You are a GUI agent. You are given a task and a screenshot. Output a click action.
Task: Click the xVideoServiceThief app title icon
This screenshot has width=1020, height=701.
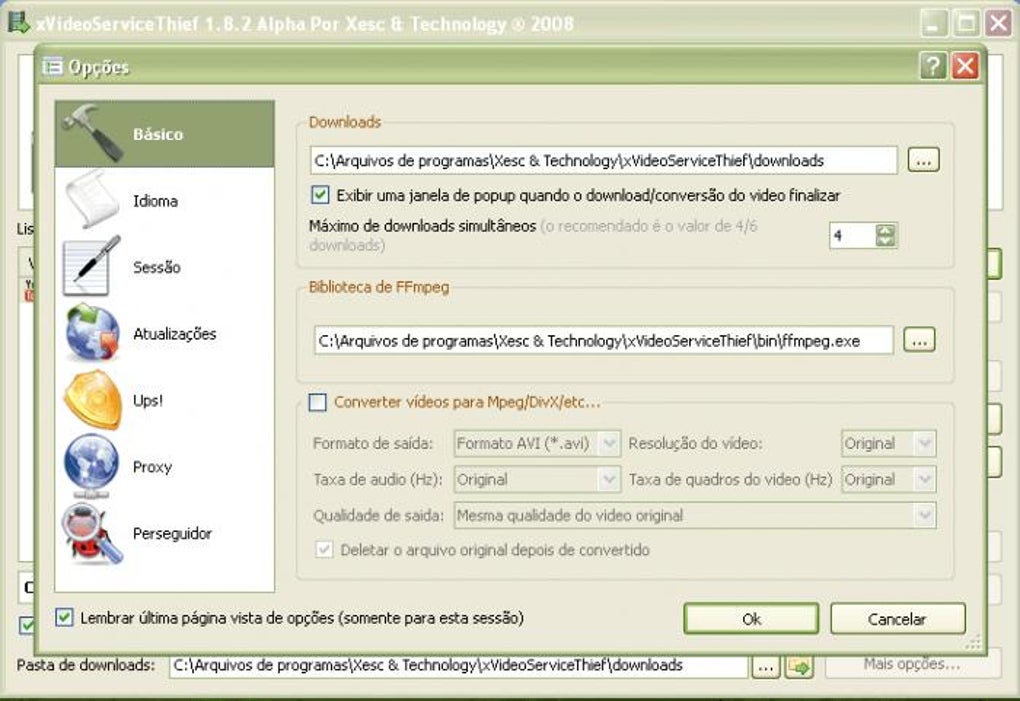(19, 22)
